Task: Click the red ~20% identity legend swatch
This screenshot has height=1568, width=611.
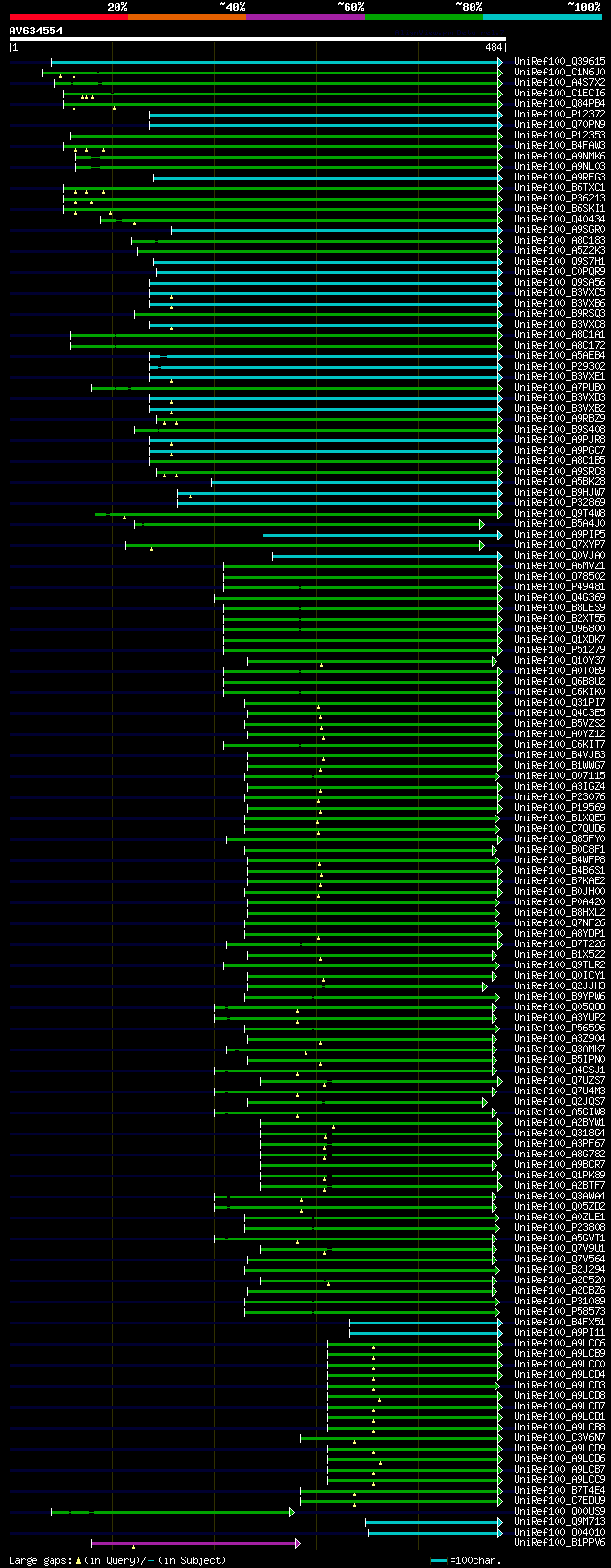Action: [x=68, y=17]
